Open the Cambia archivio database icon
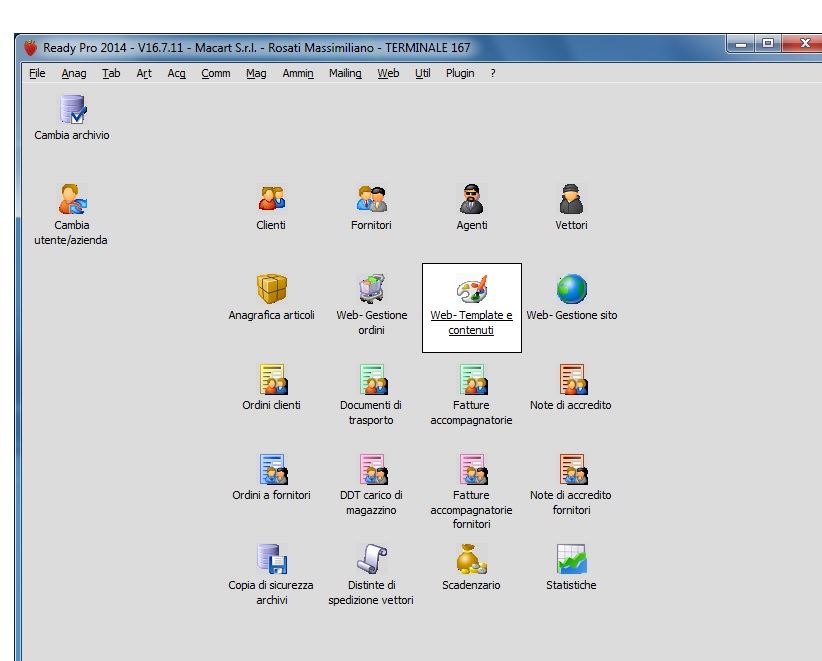Screen dimensions: 822x661 [x=72, y=110]
